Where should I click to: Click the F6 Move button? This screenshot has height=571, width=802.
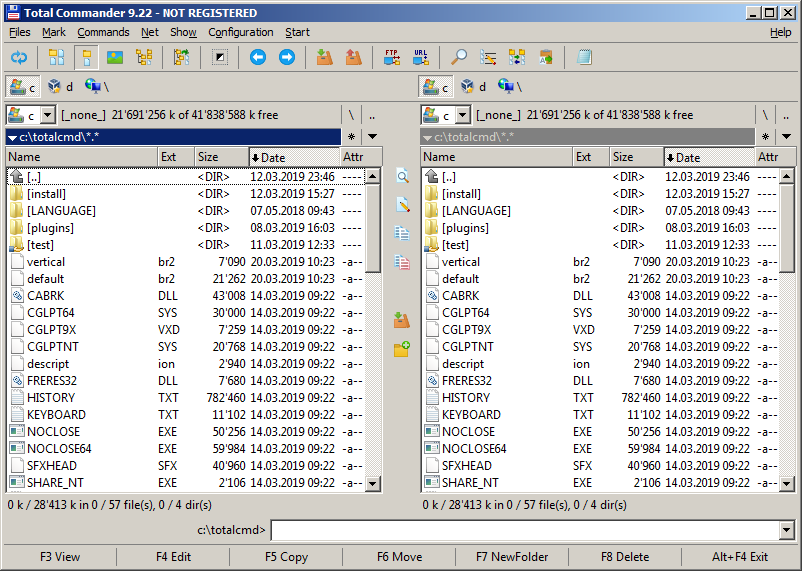point(399,557)
